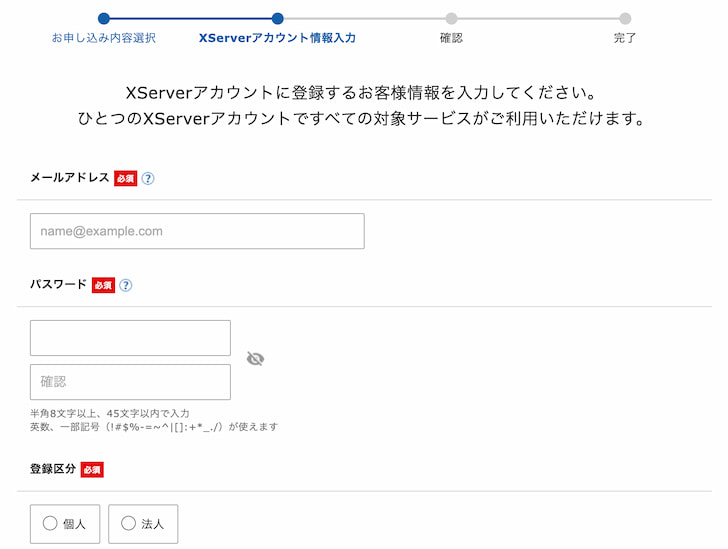Select the 完了 step label

tap(625, 38)
